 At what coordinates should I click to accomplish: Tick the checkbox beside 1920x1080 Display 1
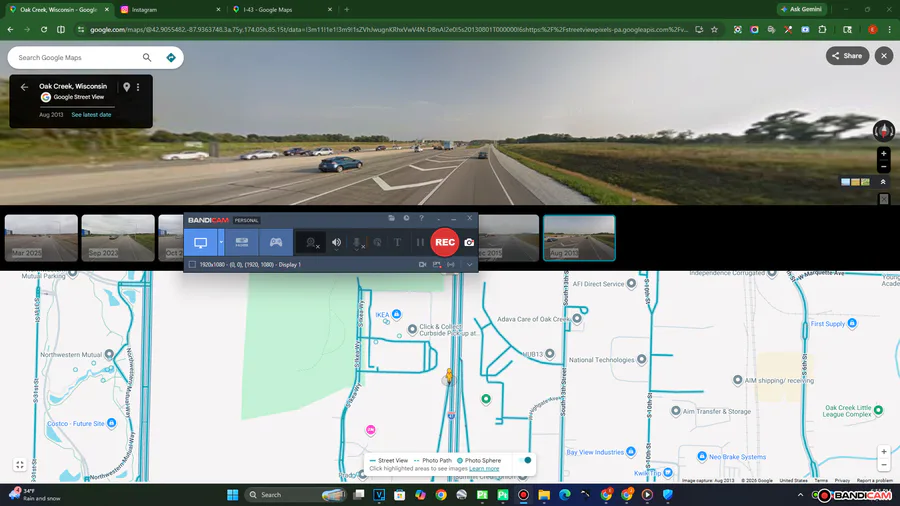192,264
